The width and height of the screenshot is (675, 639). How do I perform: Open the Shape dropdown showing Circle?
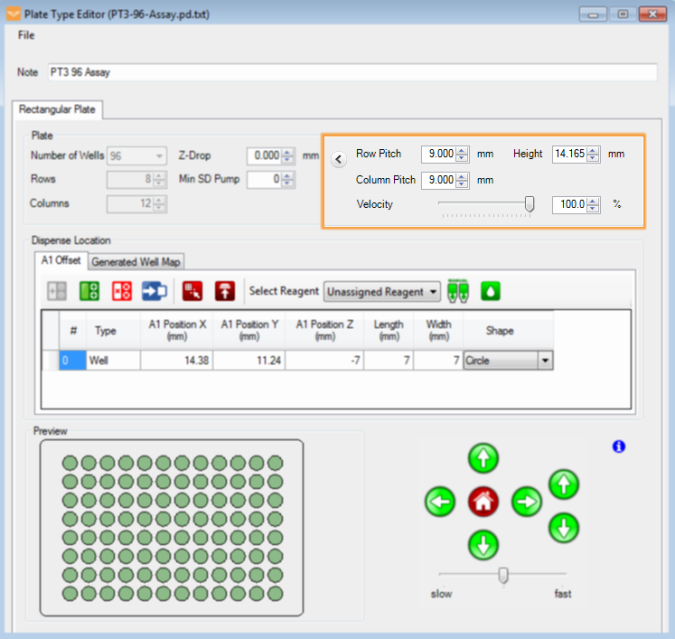tap(545, 361)
